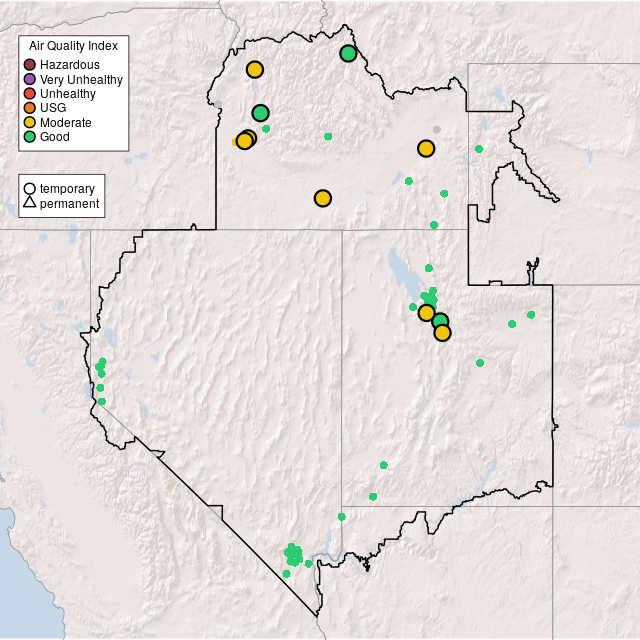This screenshot has height=640, width=640.
Task: Click the temporary circle symbol in legend
Action: pos(30,188)
